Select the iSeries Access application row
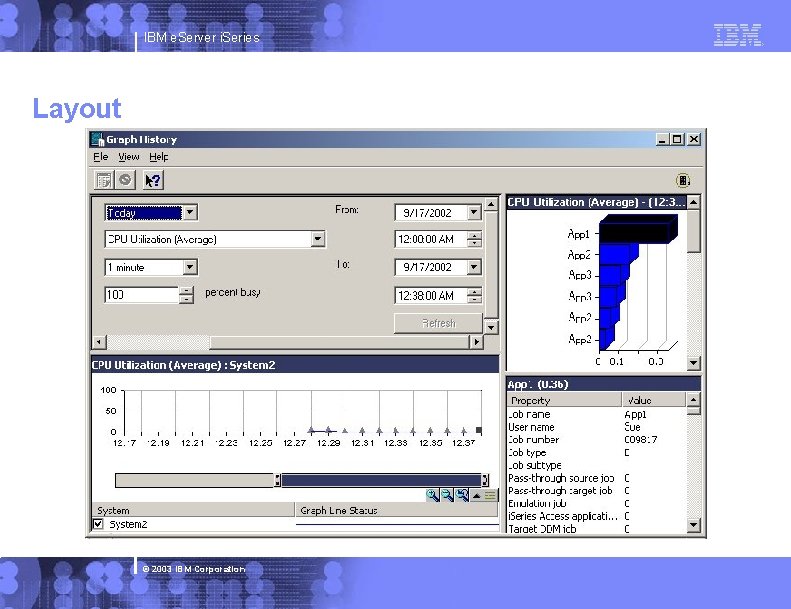The image size is (791, 609). pyautogui.click(x=596, y=516)
